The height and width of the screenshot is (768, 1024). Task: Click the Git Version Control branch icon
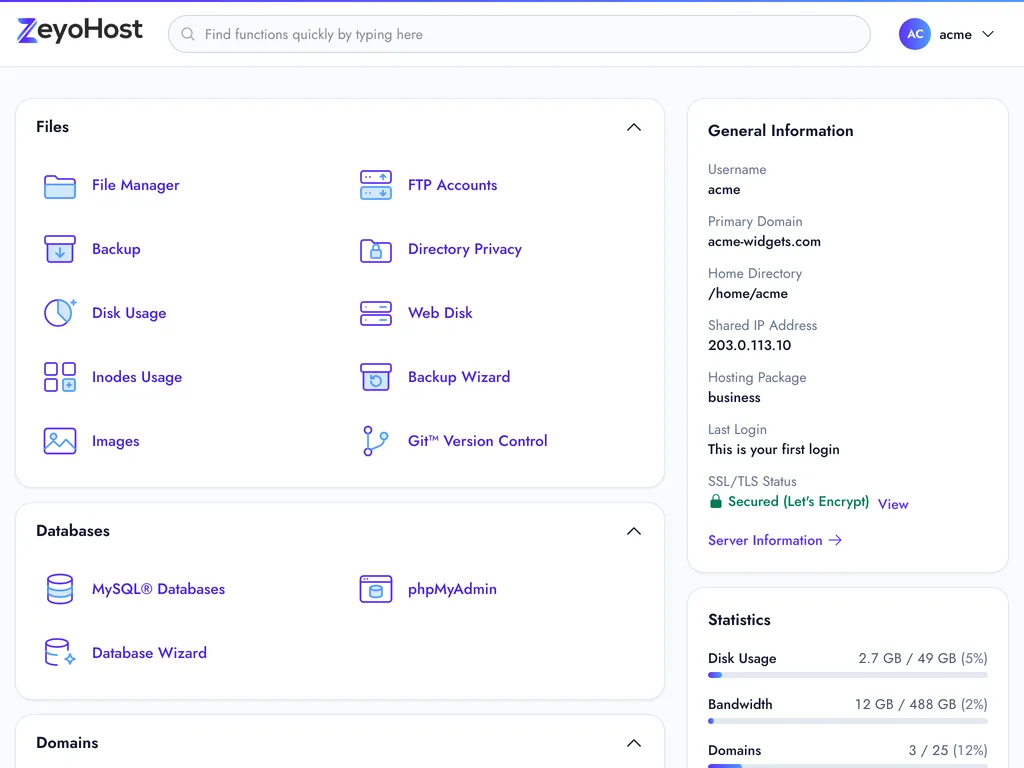376,441
